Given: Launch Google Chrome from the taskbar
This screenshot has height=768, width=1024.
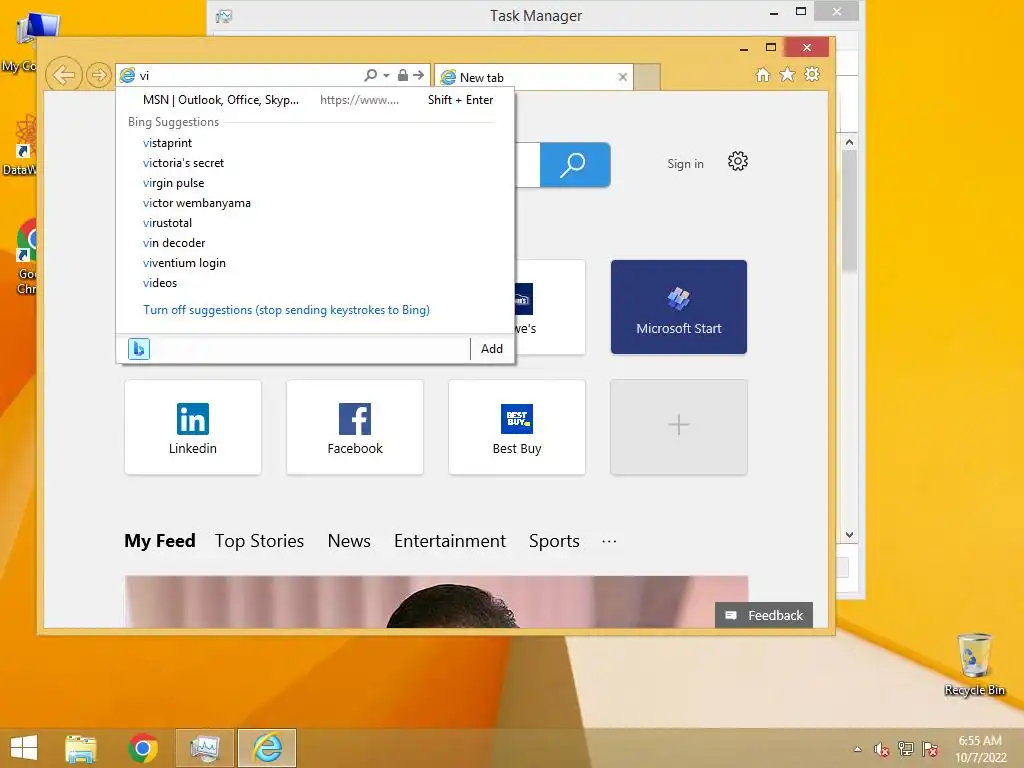Looking at the screenshot, I should [142, 748].
